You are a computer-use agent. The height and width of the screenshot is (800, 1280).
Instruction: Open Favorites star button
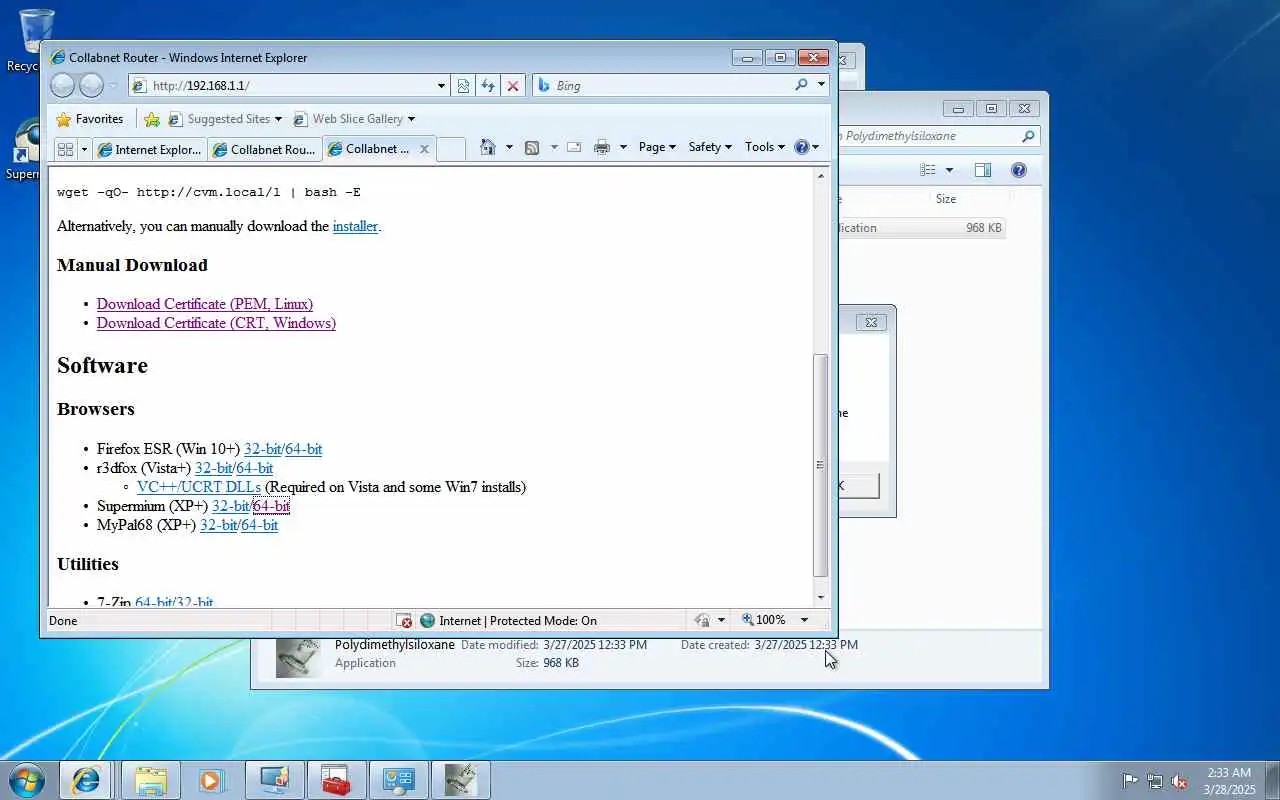click(90, 119)
